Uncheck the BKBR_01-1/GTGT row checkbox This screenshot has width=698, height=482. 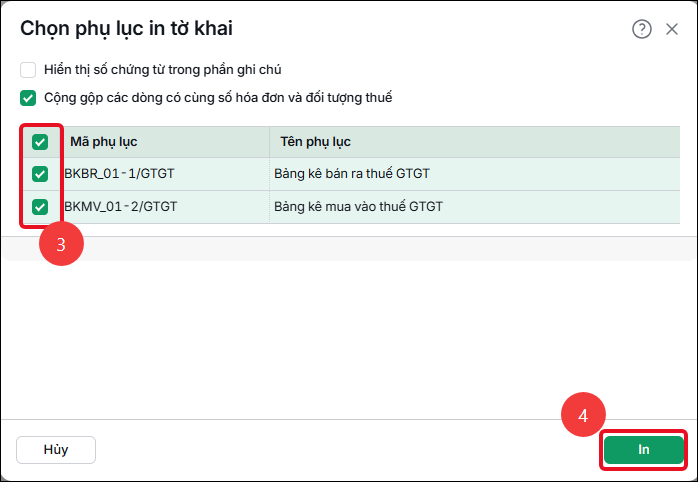pos(40,174)
